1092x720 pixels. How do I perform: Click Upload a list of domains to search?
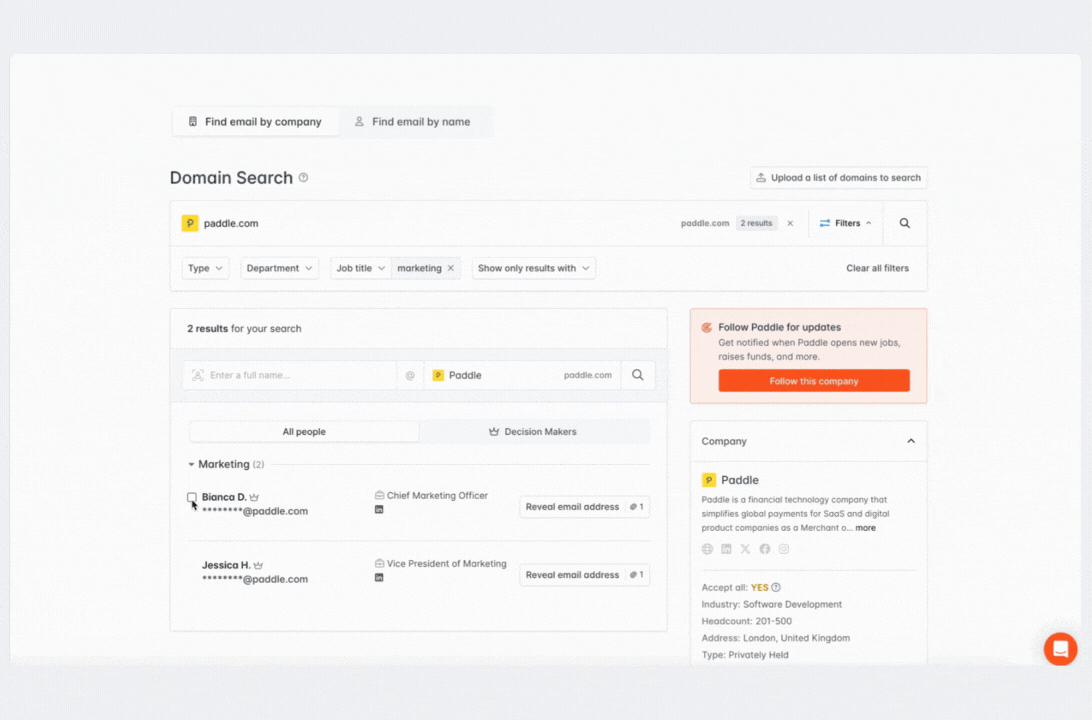[838, 178]
